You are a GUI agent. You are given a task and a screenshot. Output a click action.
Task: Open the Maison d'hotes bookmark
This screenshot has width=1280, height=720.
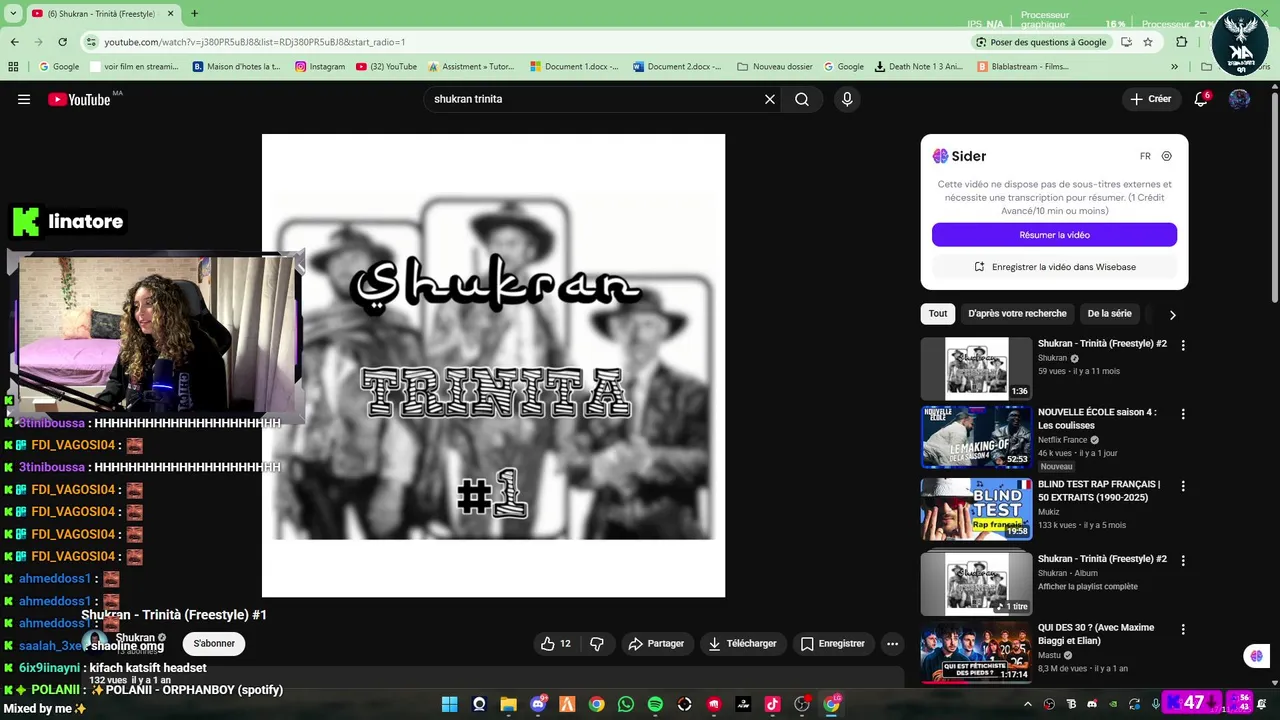coord(236,67)
